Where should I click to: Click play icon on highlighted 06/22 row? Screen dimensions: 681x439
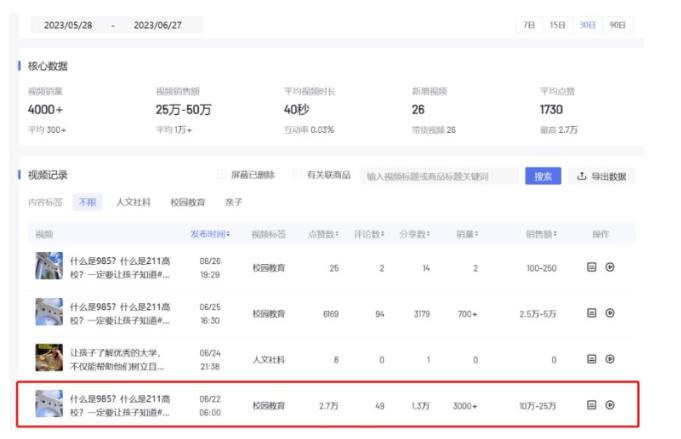coord(610,405)
